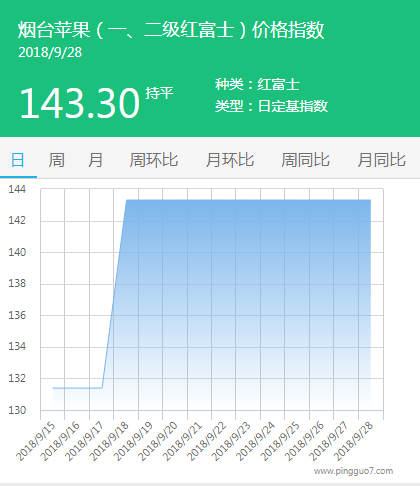Click the 2018/9/18 x-axis date label
This screenshot has height=486, width=420.
pos(109,441)
